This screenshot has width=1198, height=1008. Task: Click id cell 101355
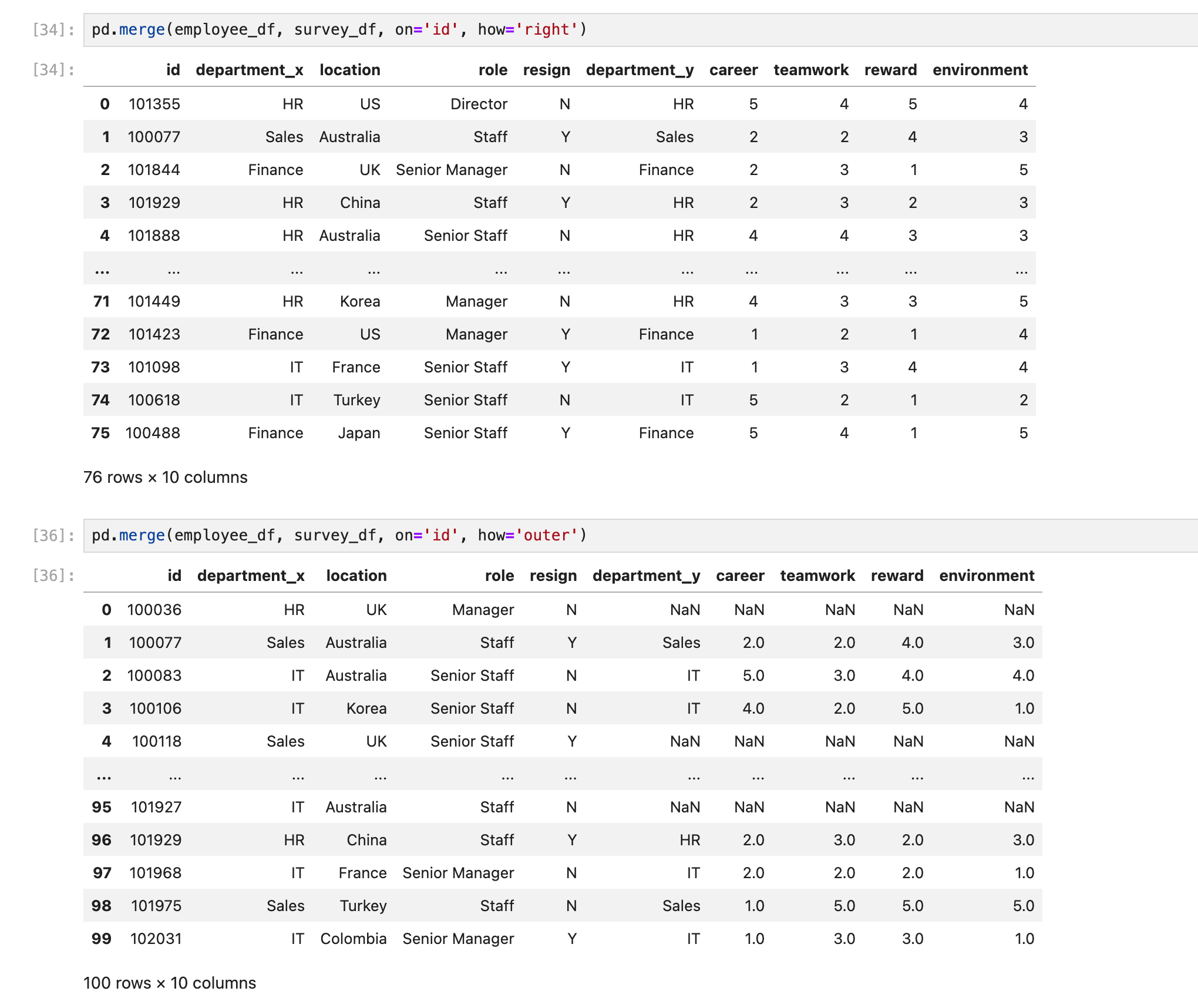154,104
